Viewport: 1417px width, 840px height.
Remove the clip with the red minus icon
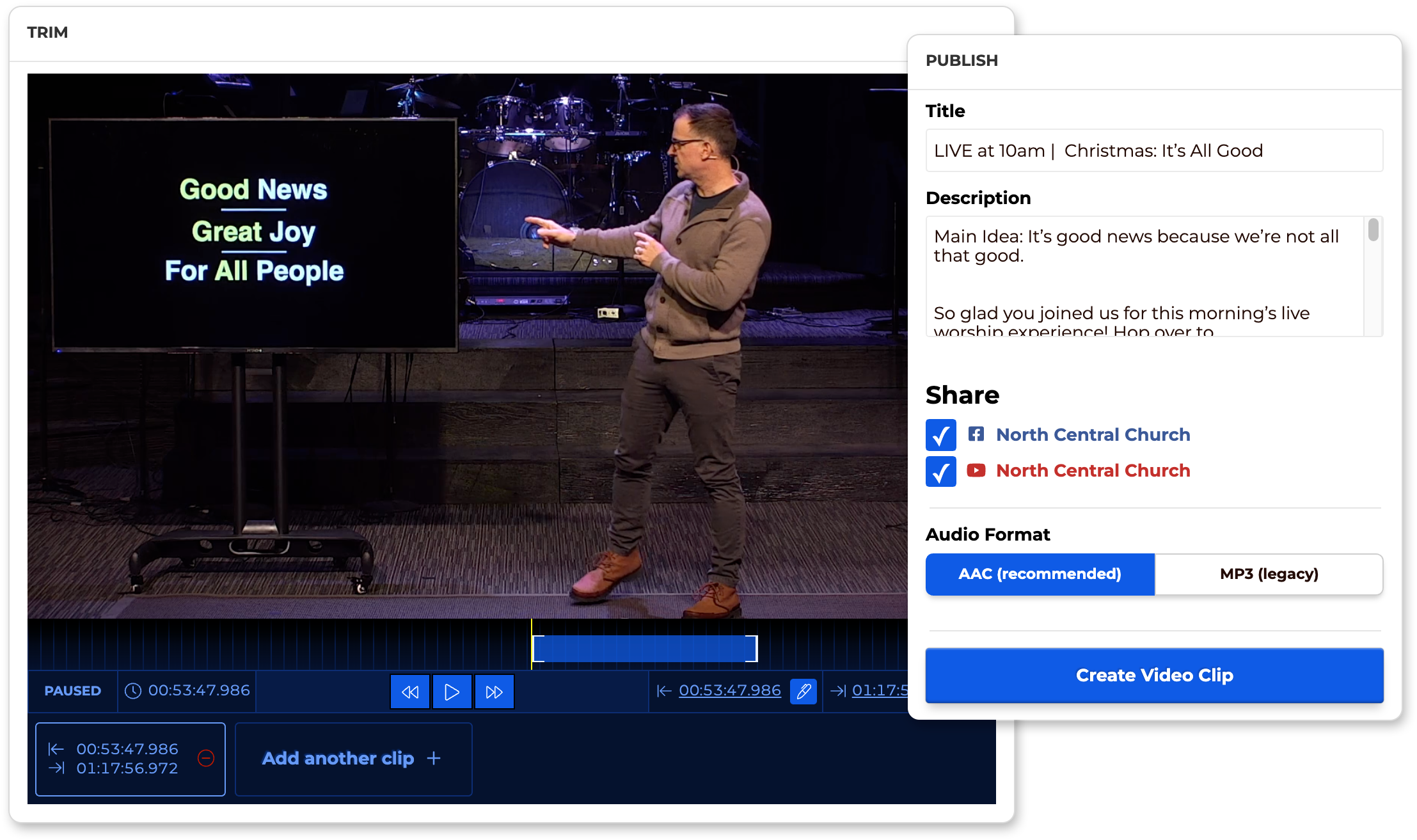click(x=206, y=758)
